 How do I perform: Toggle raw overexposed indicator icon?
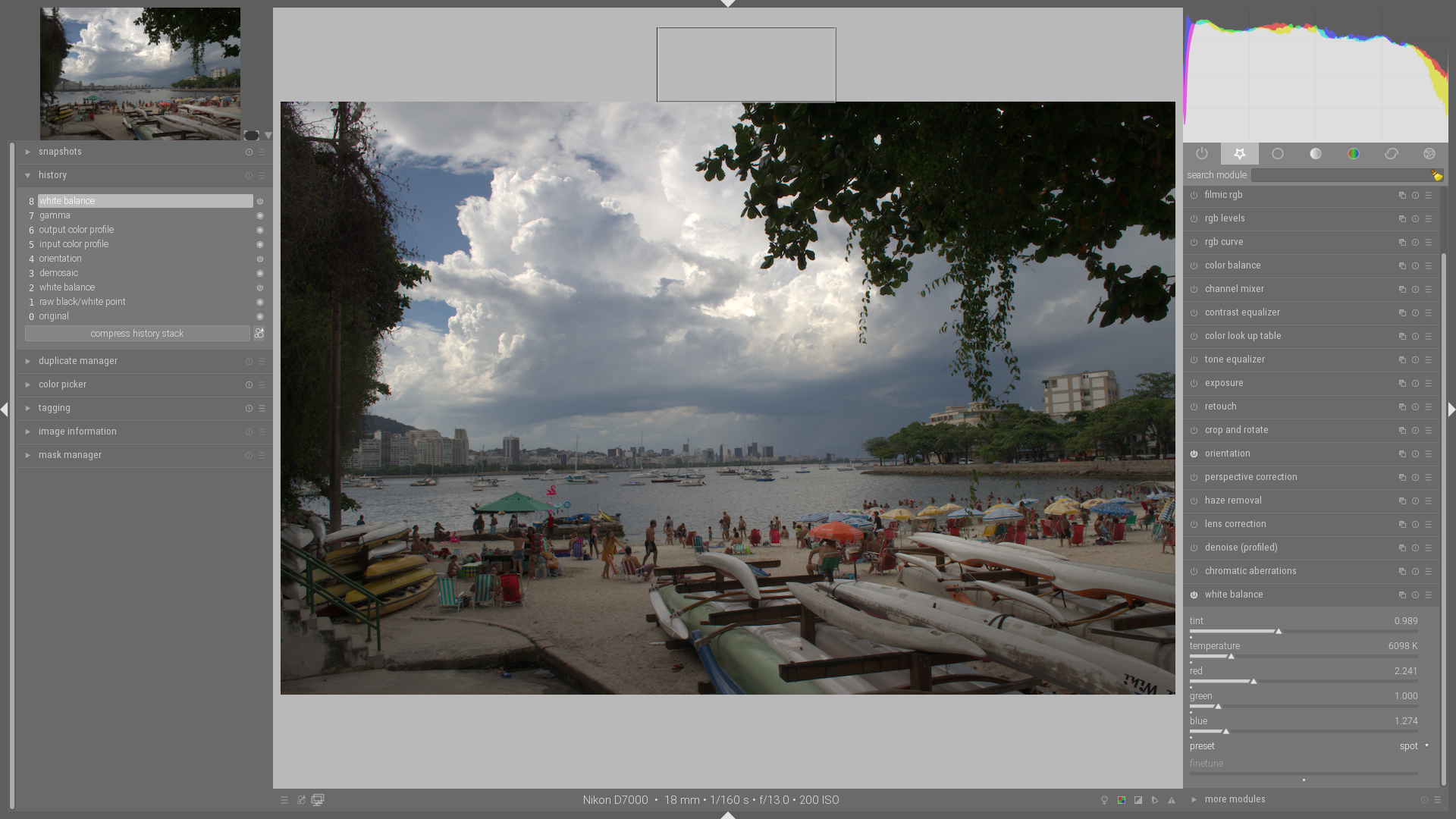1122,800
